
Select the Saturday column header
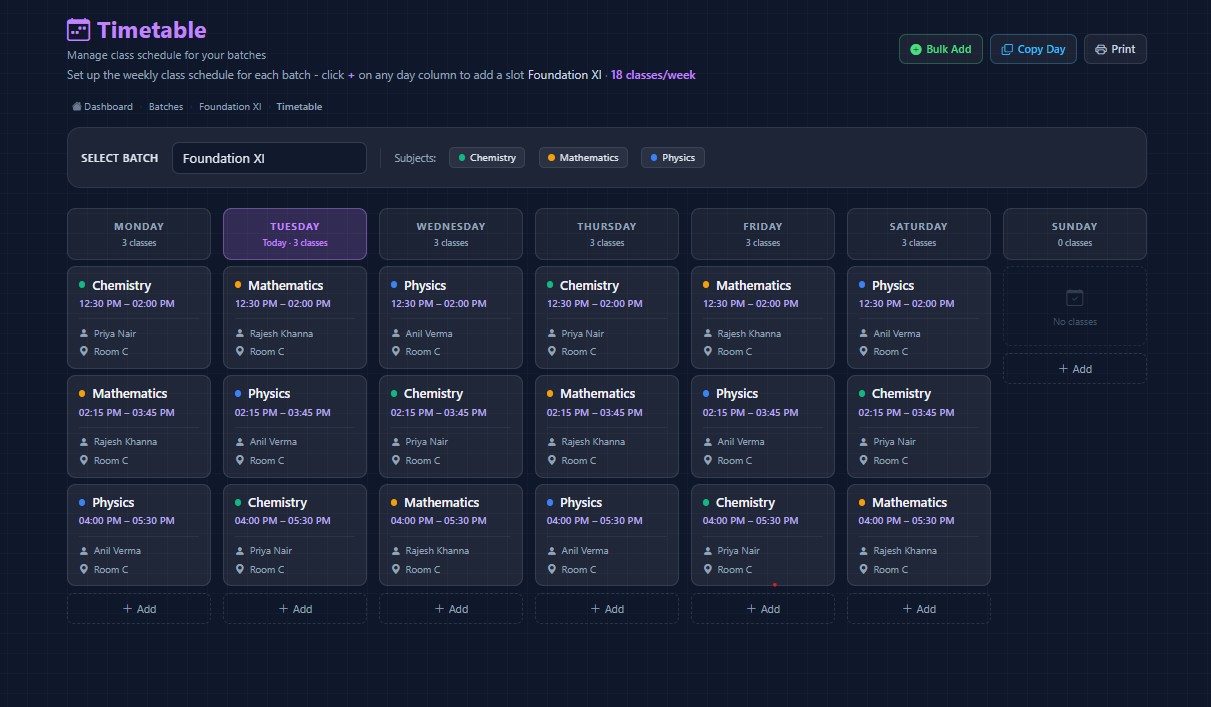pos(919,234)
